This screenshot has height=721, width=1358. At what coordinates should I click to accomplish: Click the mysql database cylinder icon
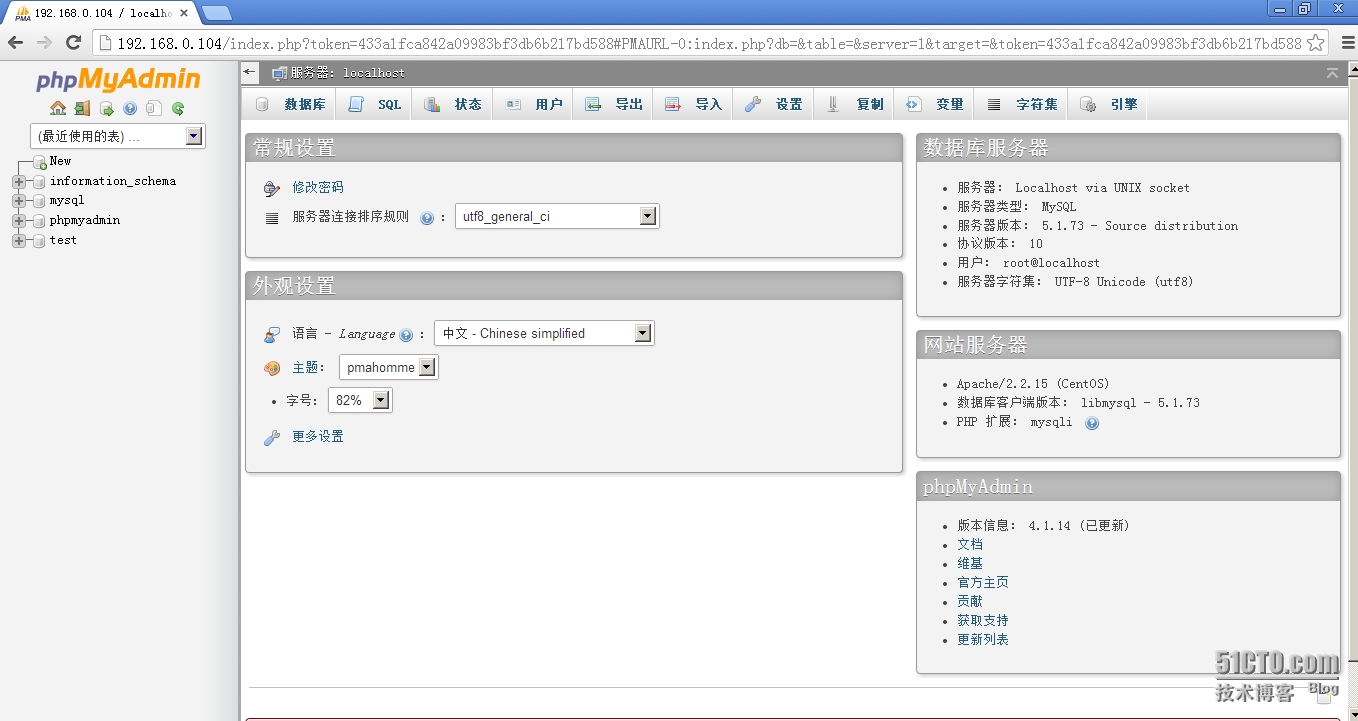[x=40, y=201]
